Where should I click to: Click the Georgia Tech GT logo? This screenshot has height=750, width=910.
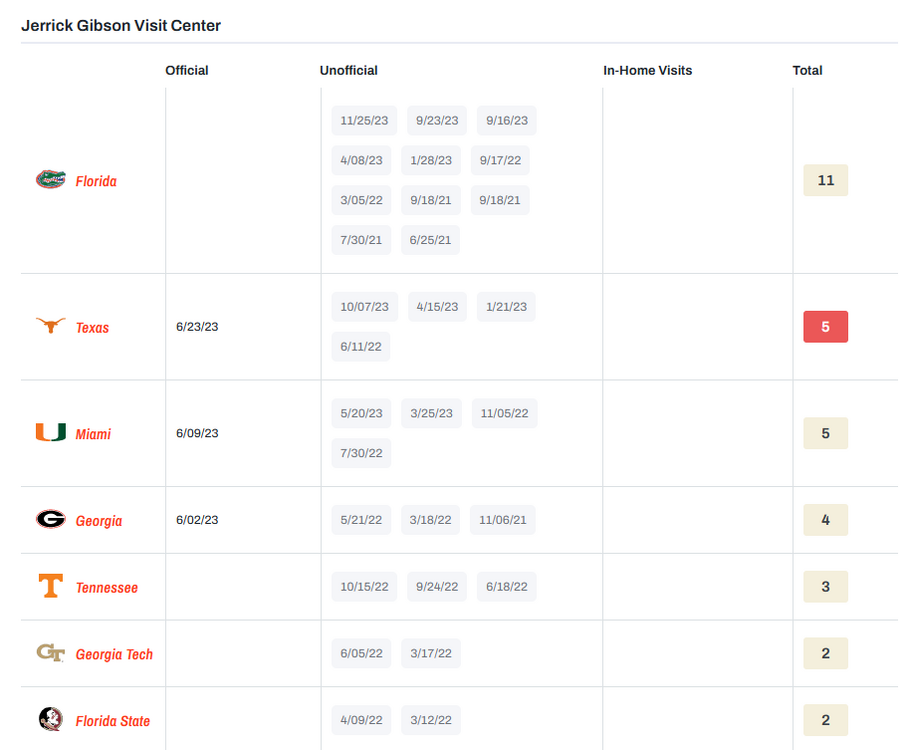point(51,653)
